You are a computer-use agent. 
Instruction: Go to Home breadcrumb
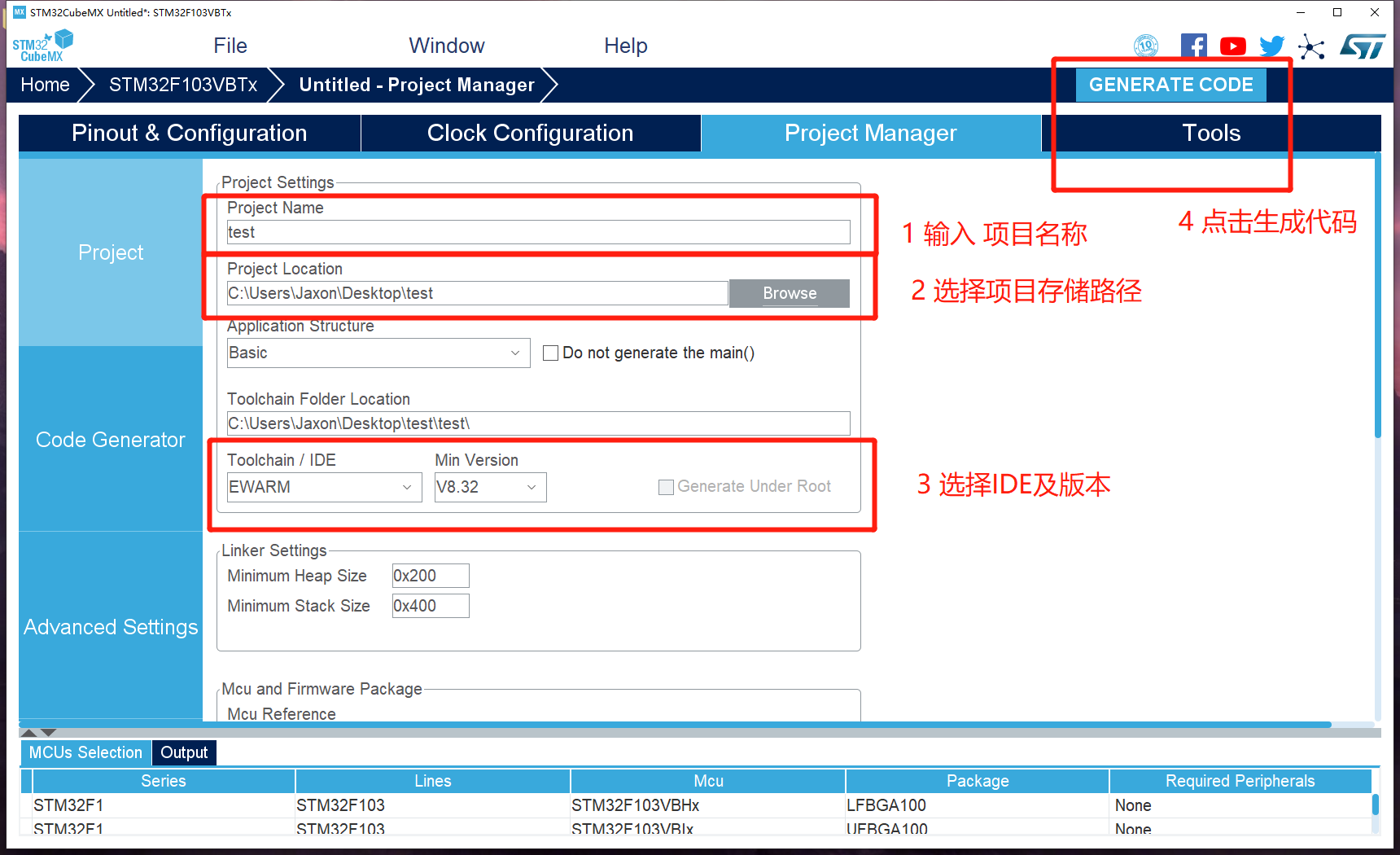(x=46, y=85)
